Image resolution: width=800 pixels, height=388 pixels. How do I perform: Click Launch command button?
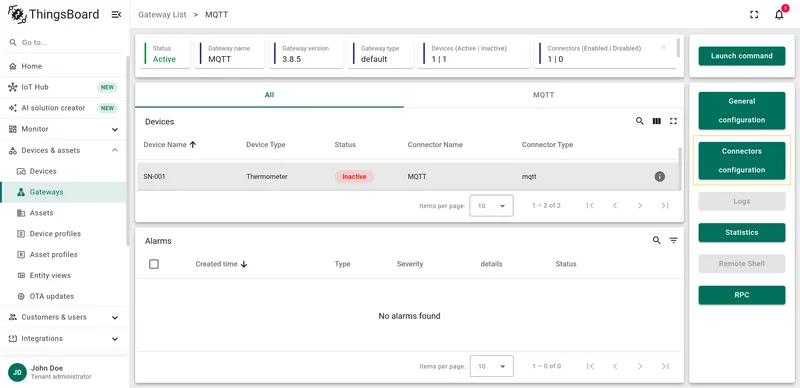click(x=742, y=56)
